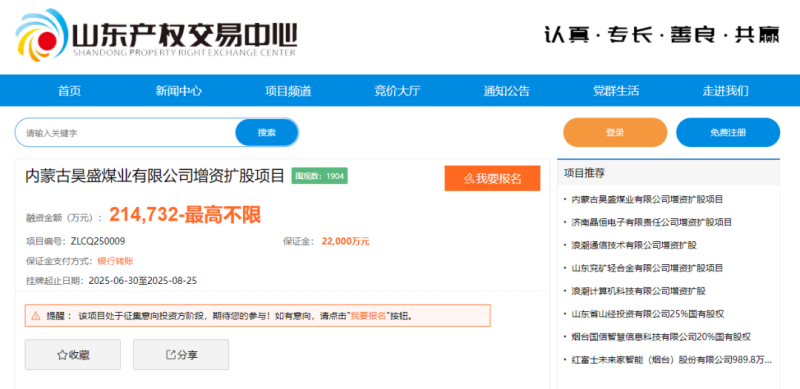Select 通知公告 from the navigation
This screenshot has width=800, height=389.
507,91
